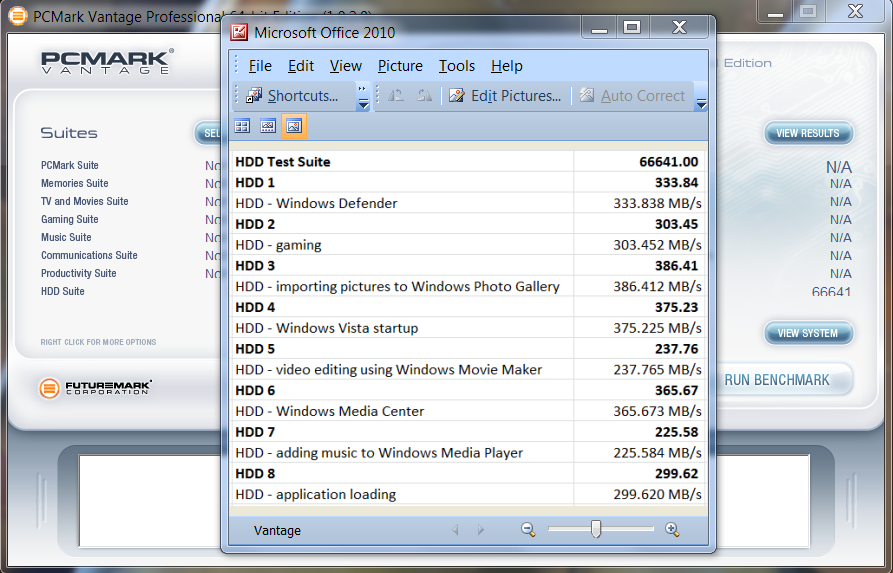Click the zoom out magnifier icon
Screen dimensions: 893x573
point(528,530)
